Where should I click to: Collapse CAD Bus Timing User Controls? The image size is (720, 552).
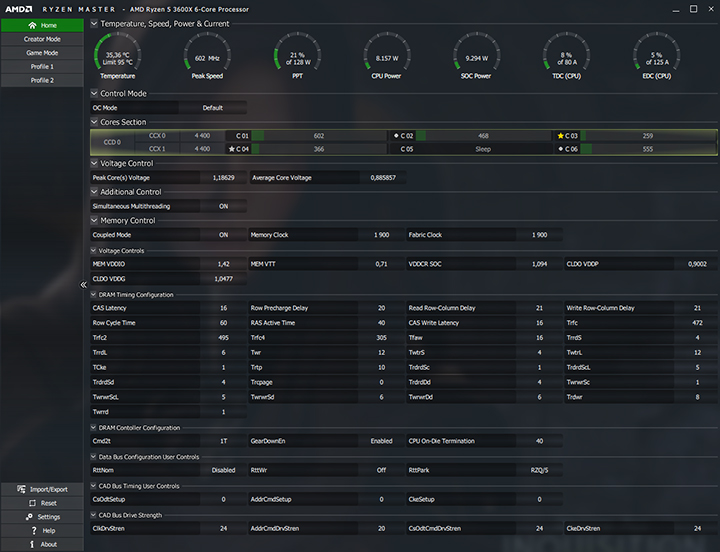tap(93, 486)
